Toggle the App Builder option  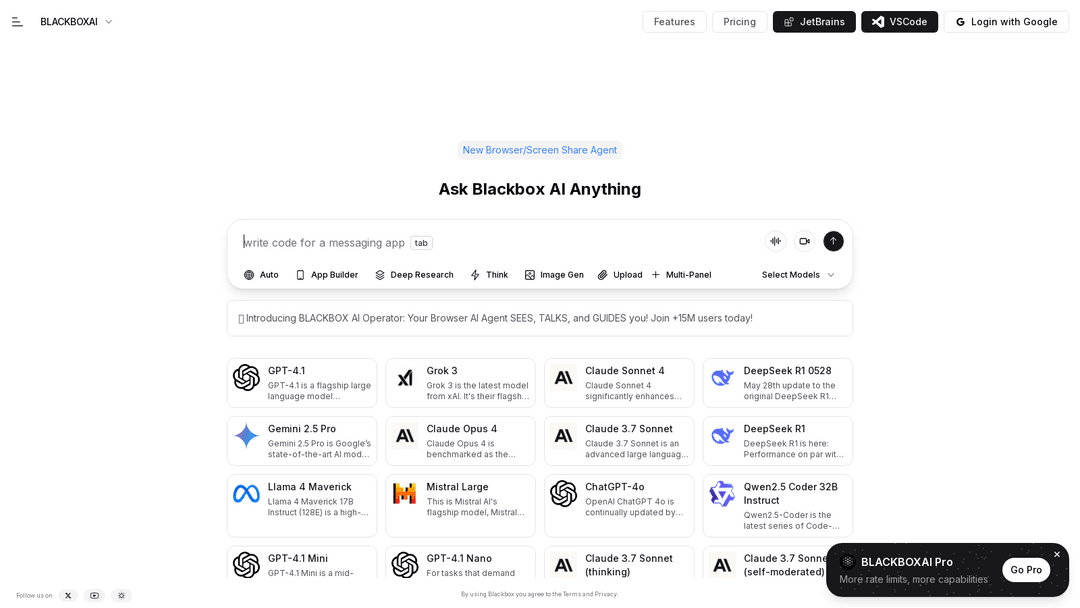(327, 275)
